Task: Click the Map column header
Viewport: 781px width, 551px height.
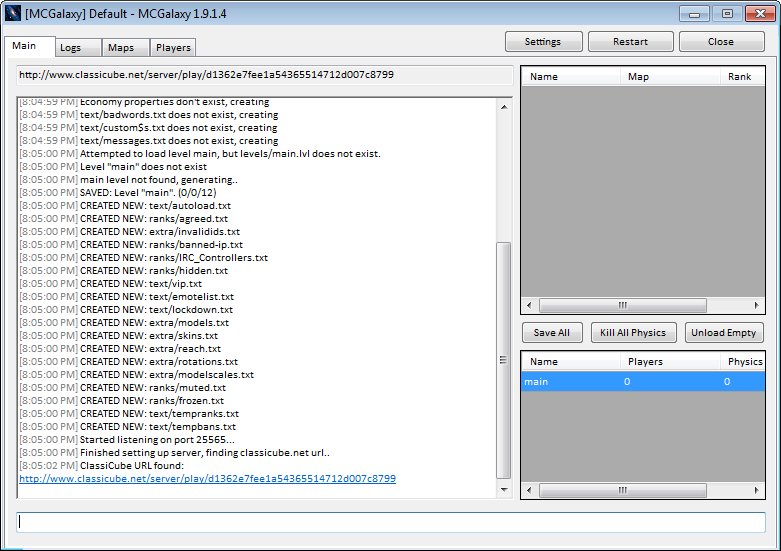Action: (x=670, y=77)
